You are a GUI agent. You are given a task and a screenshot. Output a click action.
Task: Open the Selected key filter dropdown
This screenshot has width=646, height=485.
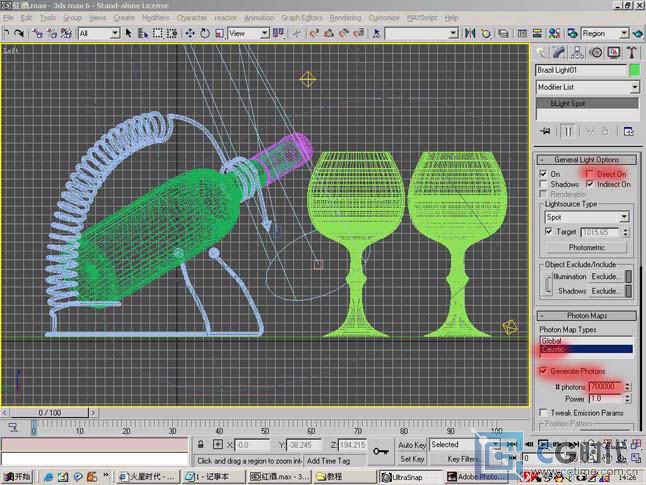coord(464,444)
